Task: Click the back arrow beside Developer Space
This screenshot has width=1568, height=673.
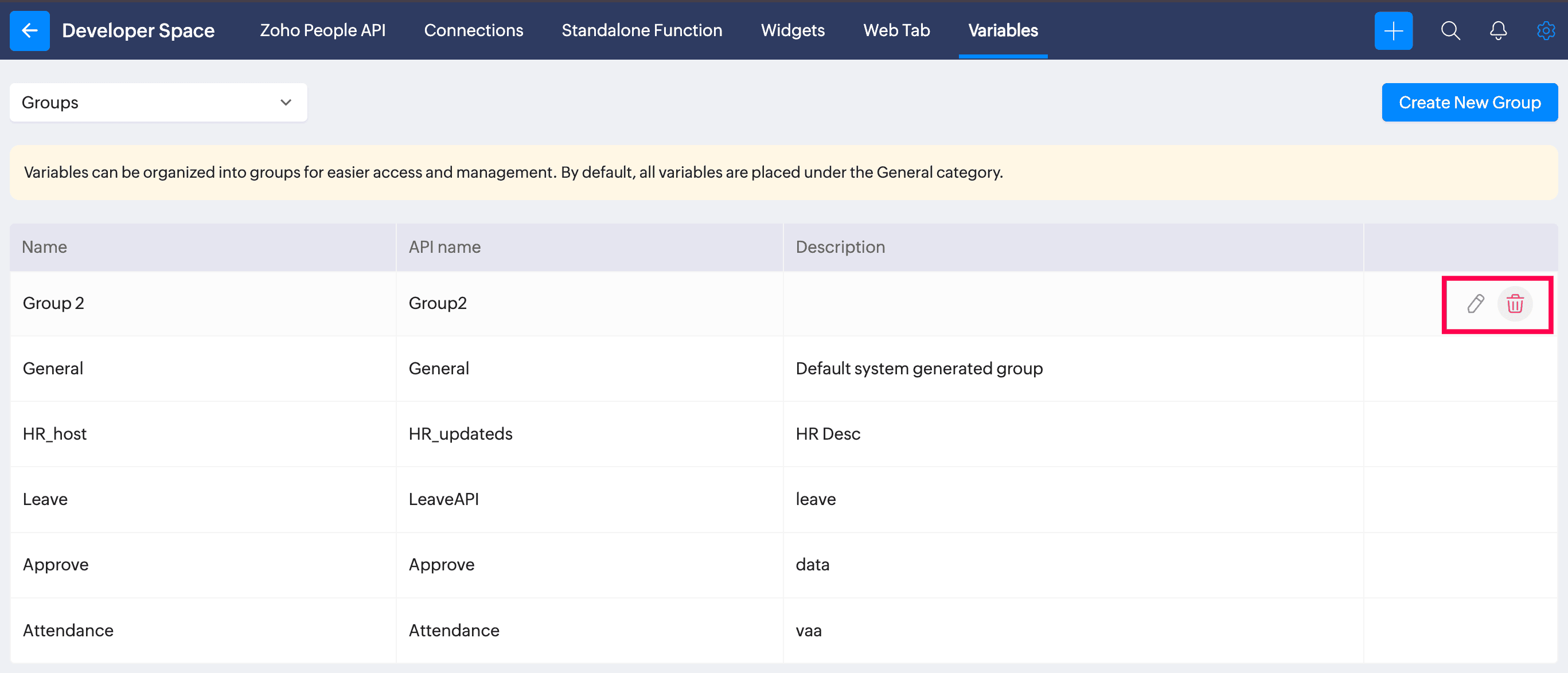Action: pos(29,30)
